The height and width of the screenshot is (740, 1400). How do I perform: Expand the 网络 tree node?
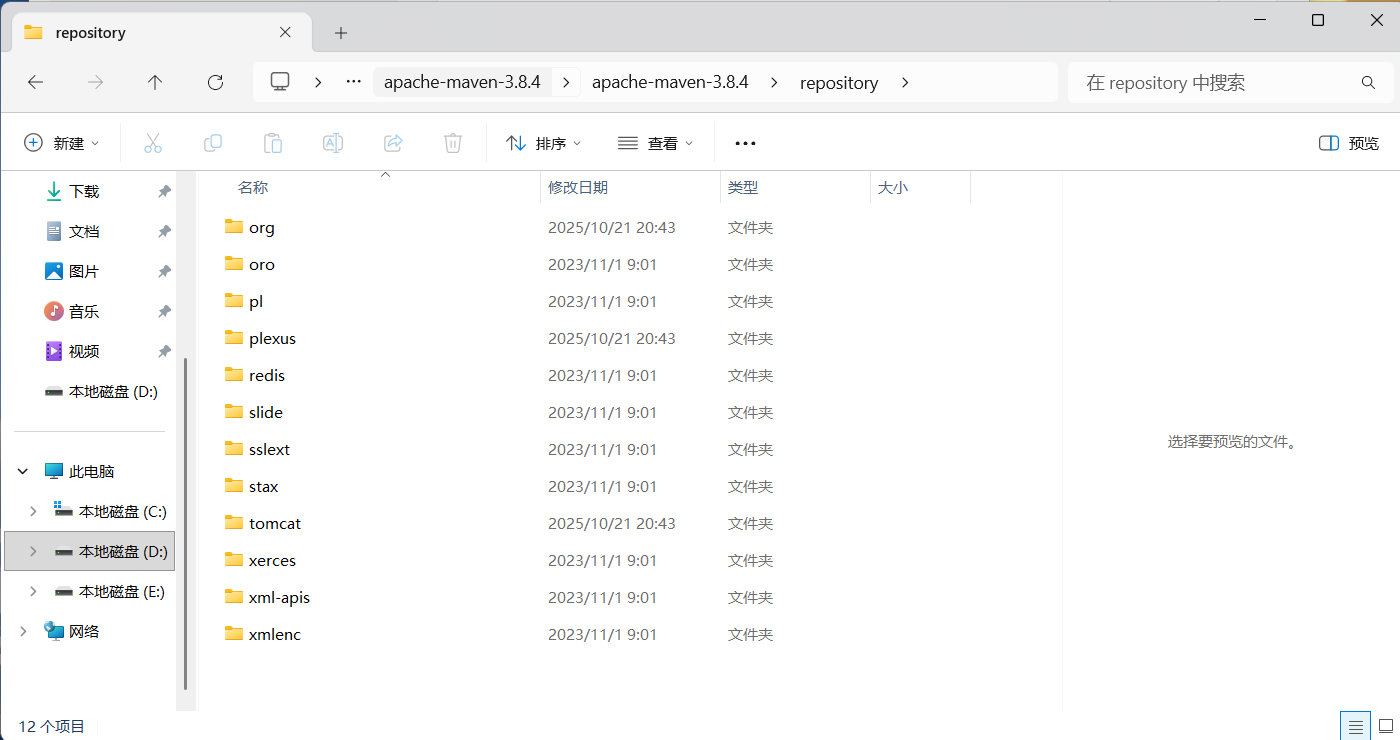tap(23, 631)
